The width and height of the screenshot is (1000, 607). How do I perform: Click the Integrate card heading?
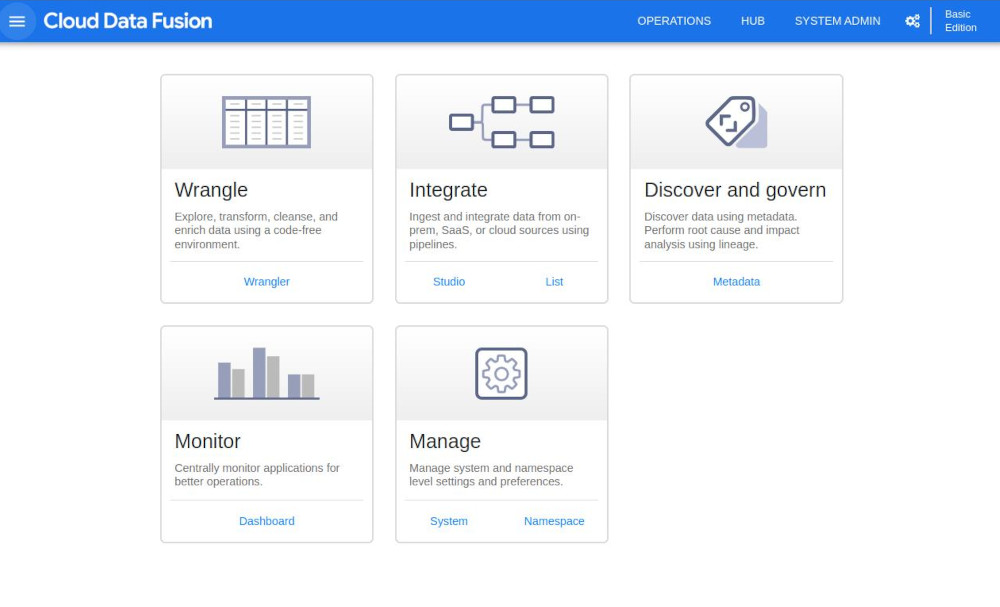click(448, 190)
